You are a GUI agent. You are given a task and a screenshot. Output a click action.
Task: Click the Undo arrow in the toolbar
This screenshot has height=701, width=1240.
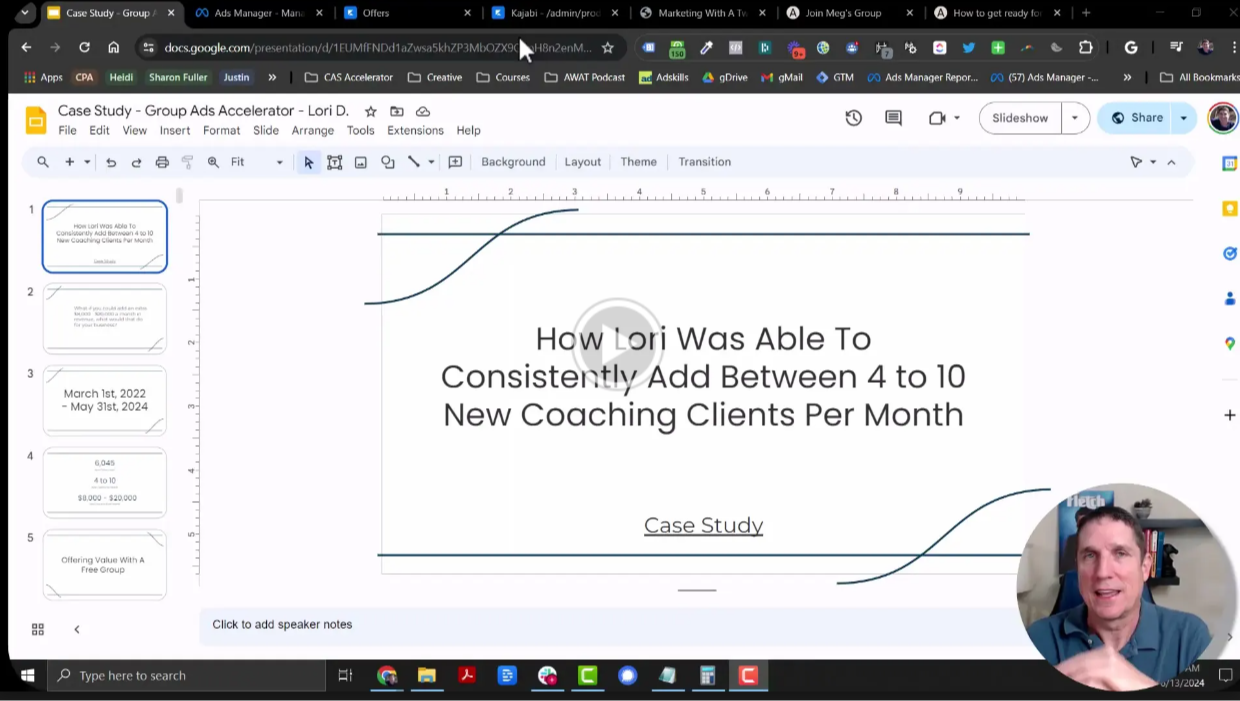click(x=111, y=162)
